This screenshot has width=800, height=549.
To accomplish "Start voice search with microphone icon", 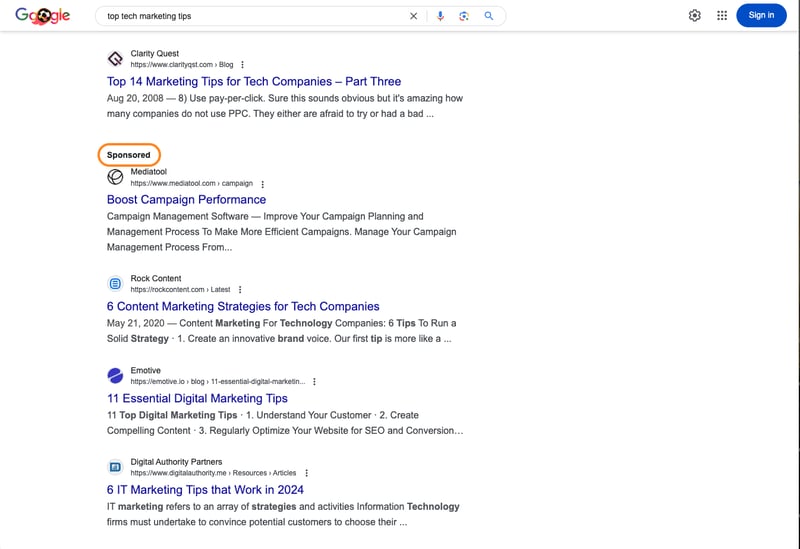I will tap(440, 16).
